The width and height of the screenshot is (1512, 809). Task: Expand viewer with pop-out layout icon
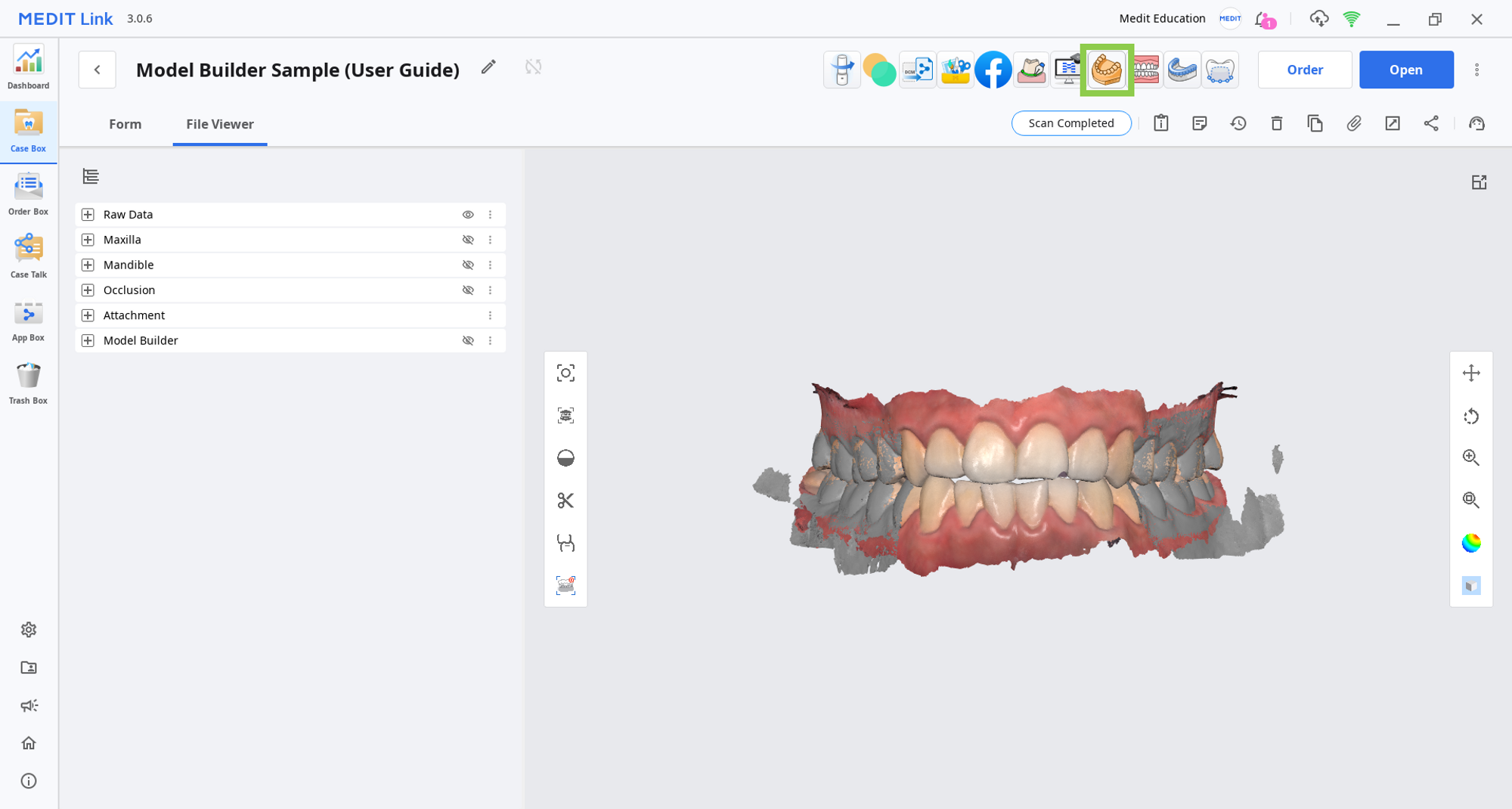coord(1479,182)
